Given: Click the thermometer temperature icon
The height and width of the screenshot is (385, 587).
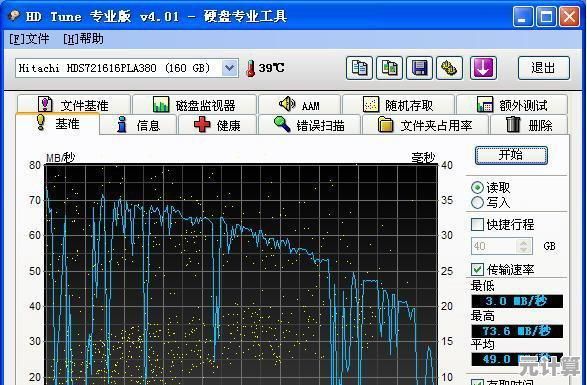Looking at the screenshot, I should [x=250, y=68].
